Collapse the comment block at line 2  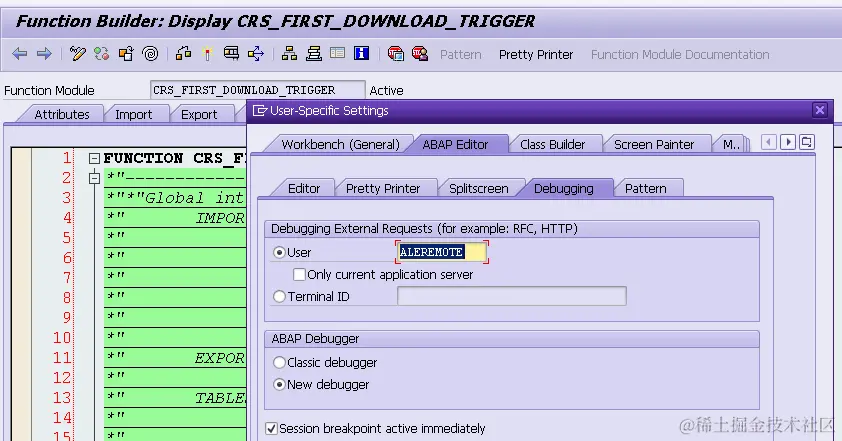[x=94, y=178]
